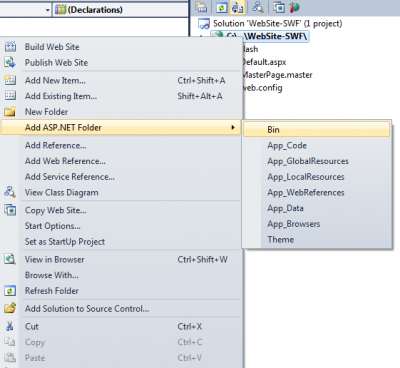Click the Solution node icon in the tree
The image size is (400, 368).
[204, 24]
